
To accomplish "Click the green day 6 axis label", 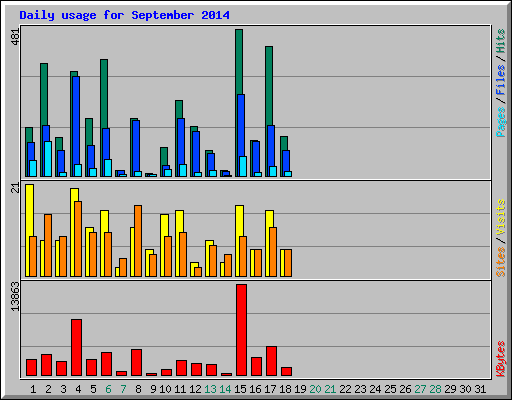I will [108, 389].
